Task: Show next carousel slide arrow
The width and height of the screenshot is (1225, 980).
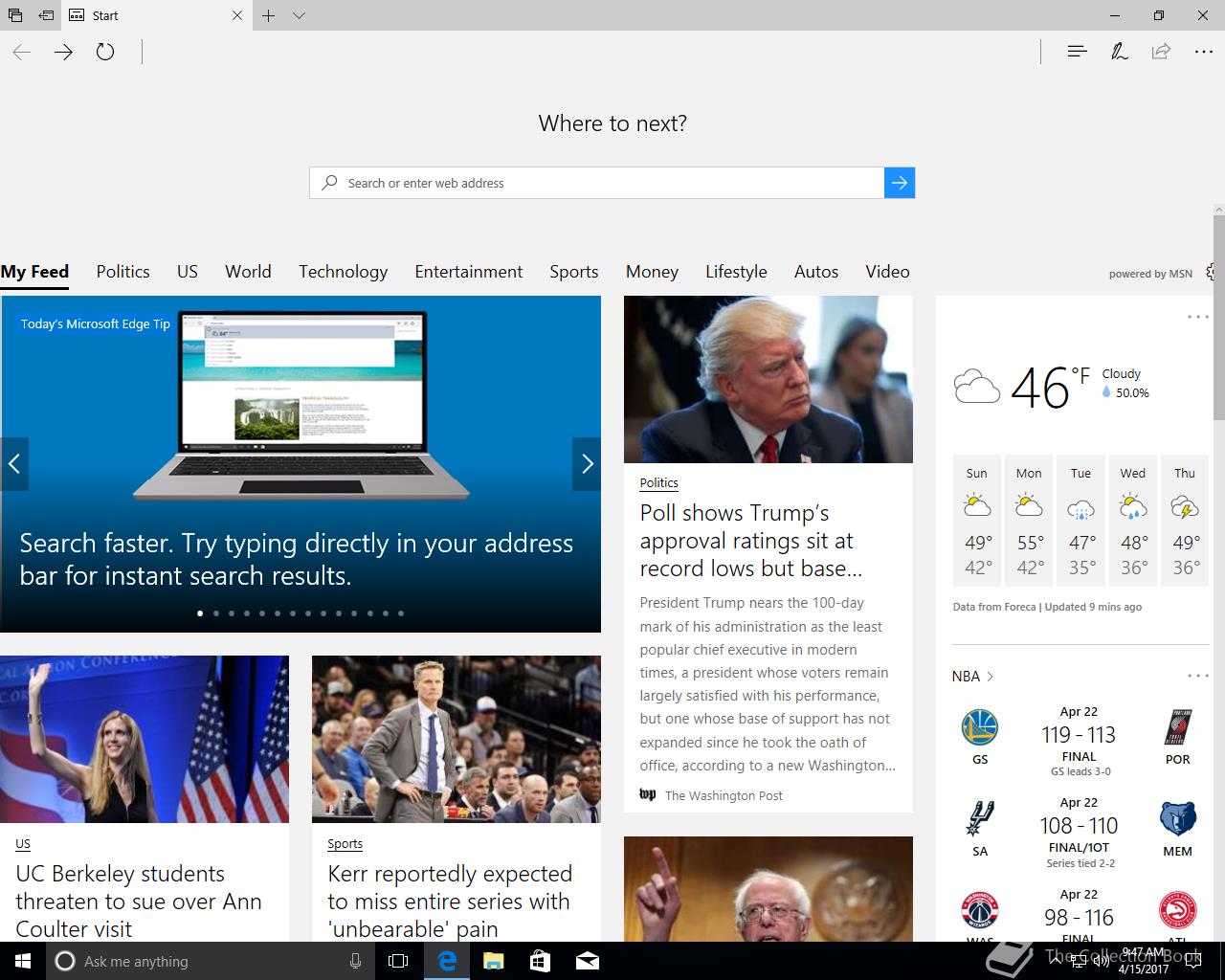Action: pyautogui.click(x=587, y=464)
